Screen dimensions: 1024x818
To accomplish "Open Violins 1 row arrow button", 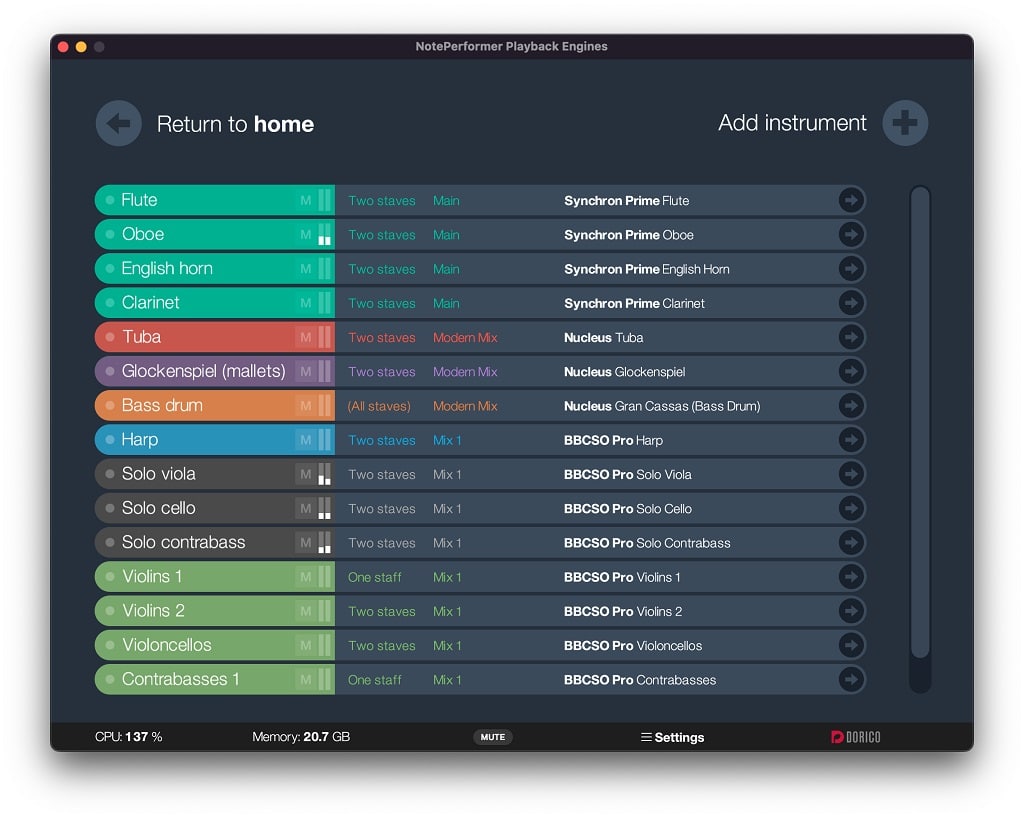I will point(851,576).
